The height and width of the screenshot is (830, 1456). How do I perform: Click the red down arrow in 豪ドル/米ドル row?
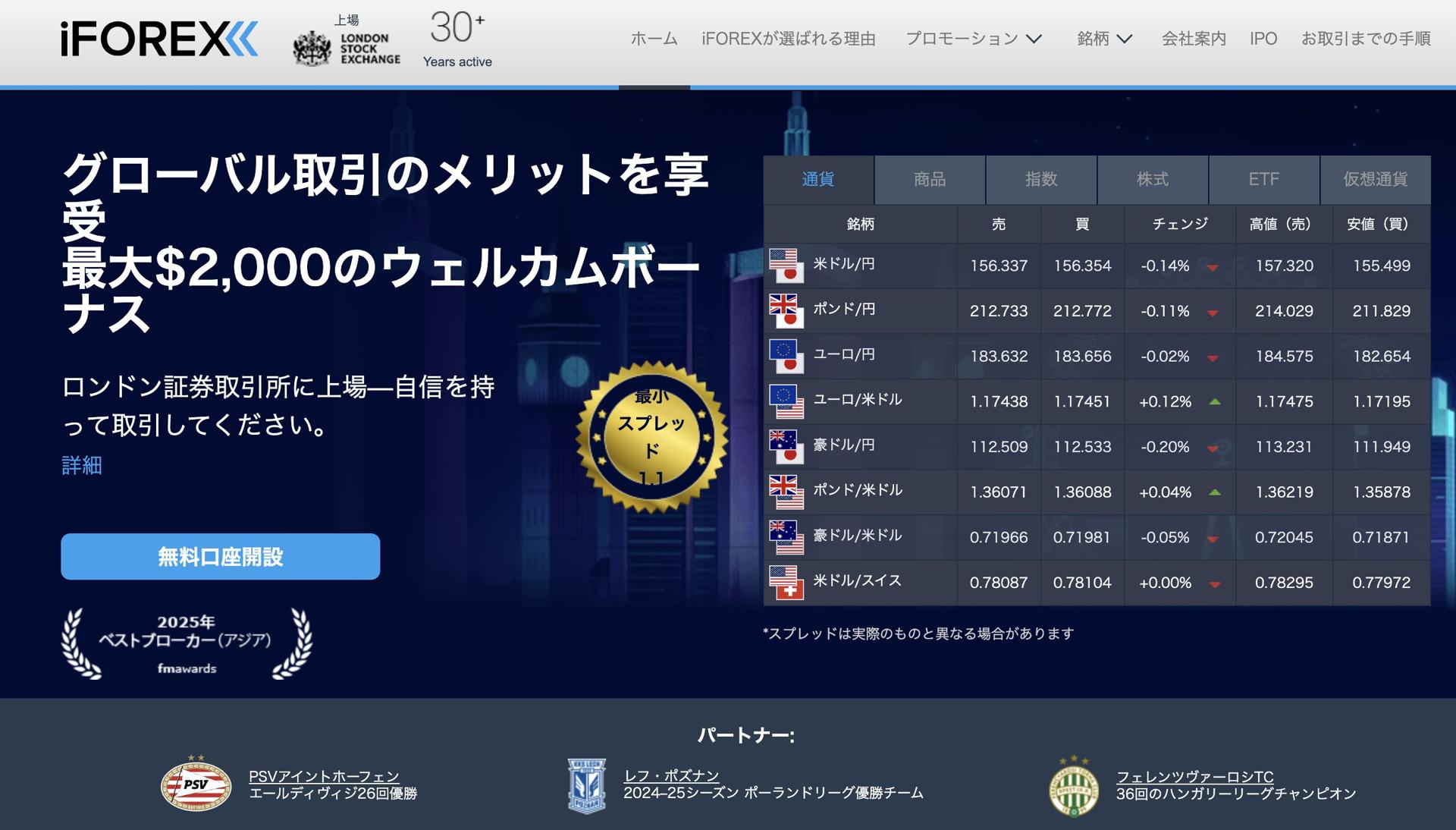pyautogui.click(x=1213, y=539)
